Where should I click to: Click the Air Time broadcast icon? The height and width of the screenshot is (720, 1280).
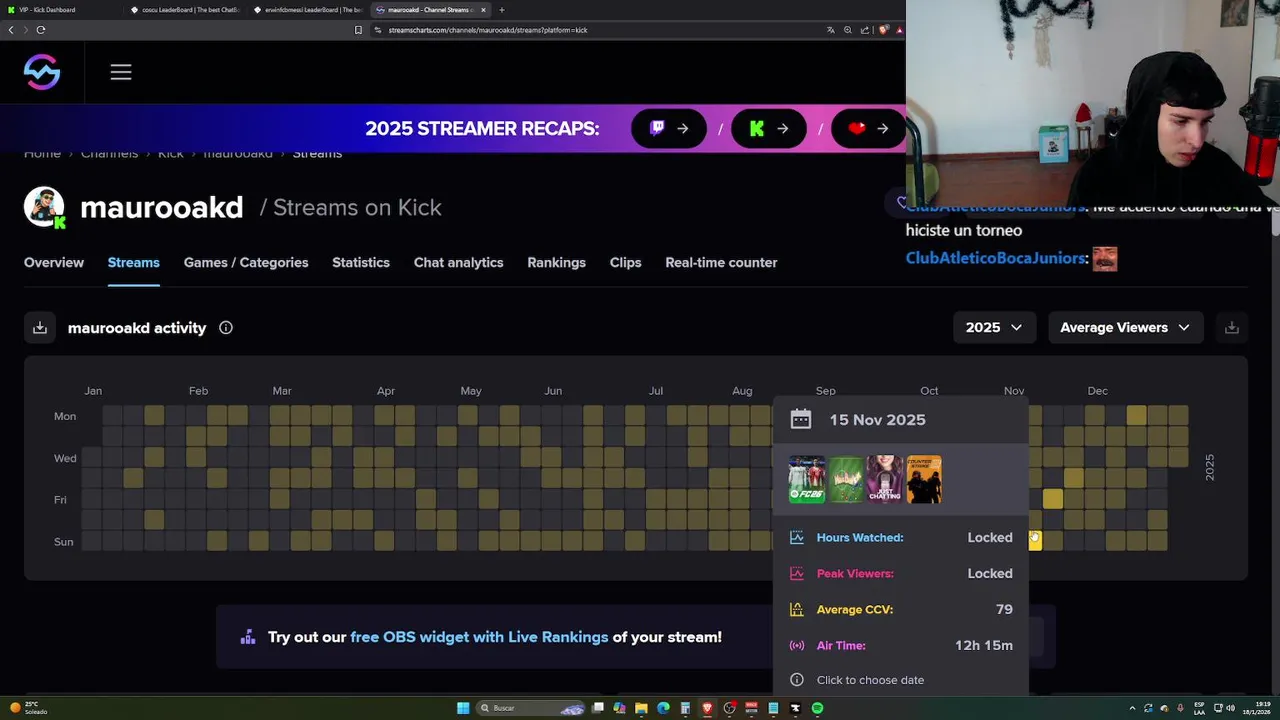tap(797, 645)
